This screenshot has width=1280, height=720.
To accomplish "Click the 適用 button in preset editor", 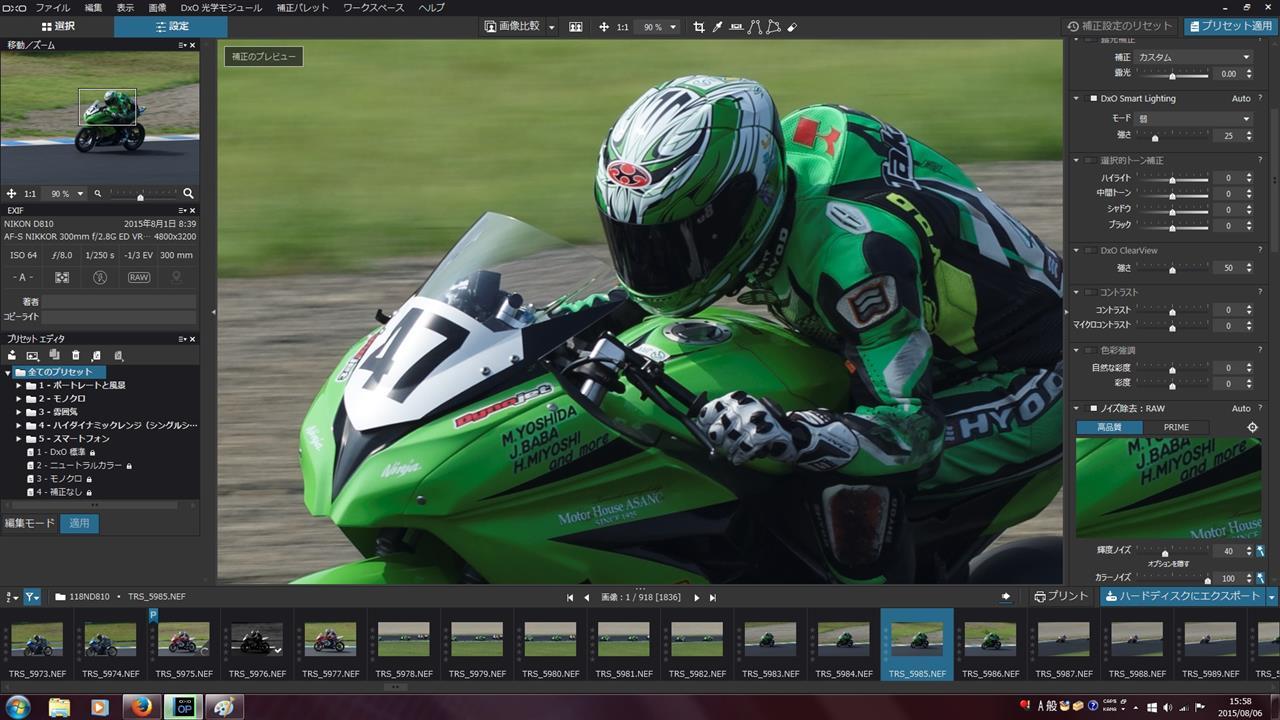I will [79, 523].
